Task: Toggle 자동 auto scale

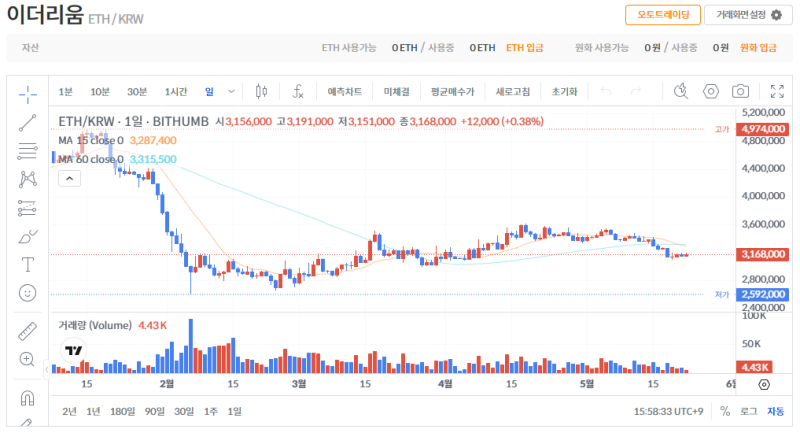Action: pos(776,411)
